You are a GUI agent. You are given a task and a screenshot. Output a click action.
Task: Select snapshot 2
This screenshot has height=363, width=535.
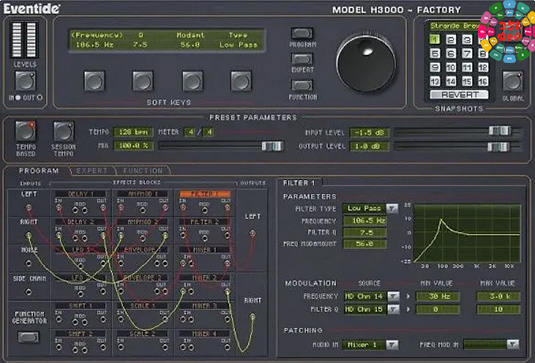[451, 39]
